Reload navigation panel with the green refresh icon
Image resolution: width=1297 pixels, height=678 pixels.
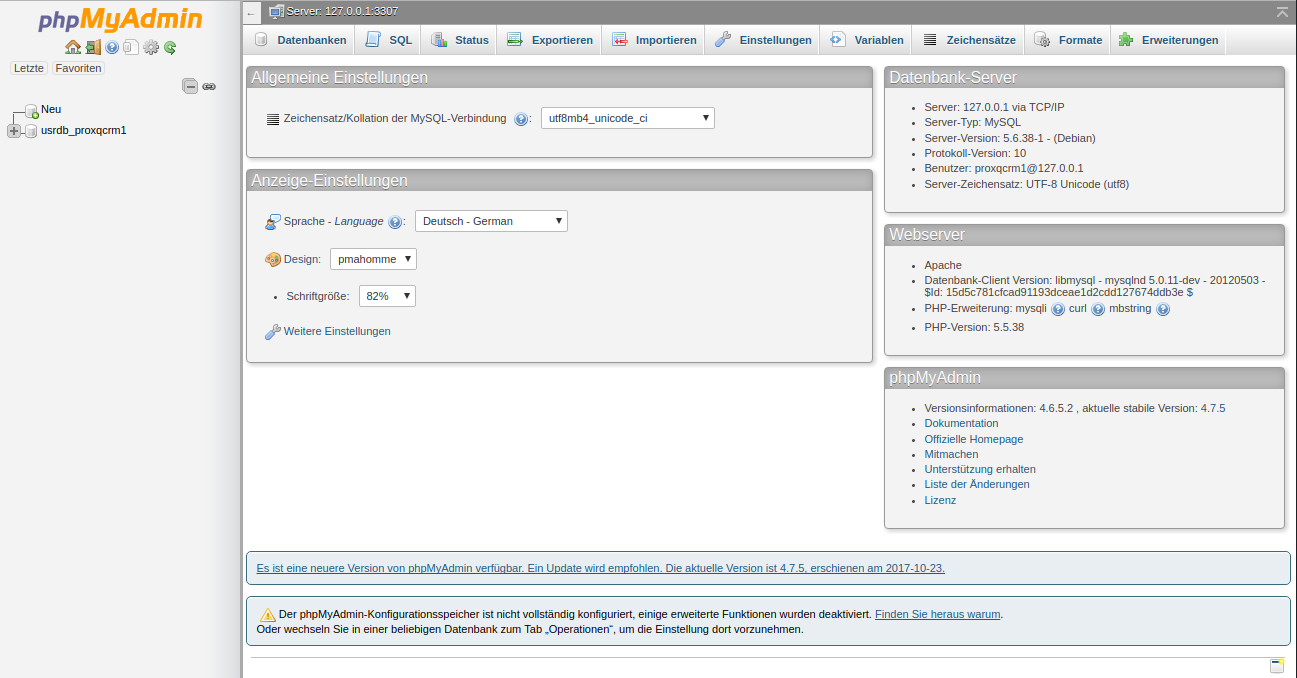170,47
